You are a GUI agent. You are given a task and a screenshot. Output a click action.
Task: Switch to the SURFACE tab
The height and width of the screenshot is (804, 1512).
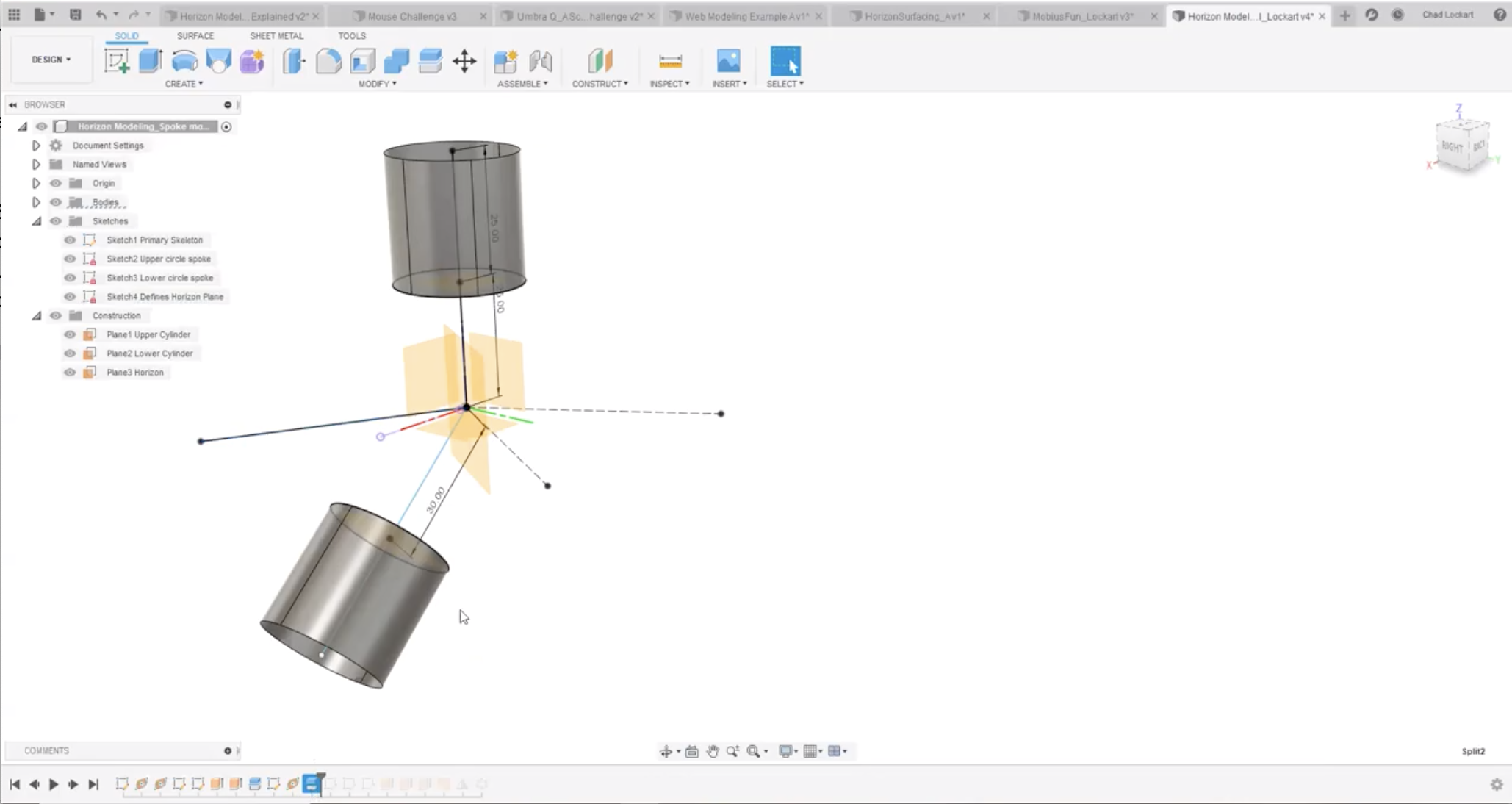195,35
